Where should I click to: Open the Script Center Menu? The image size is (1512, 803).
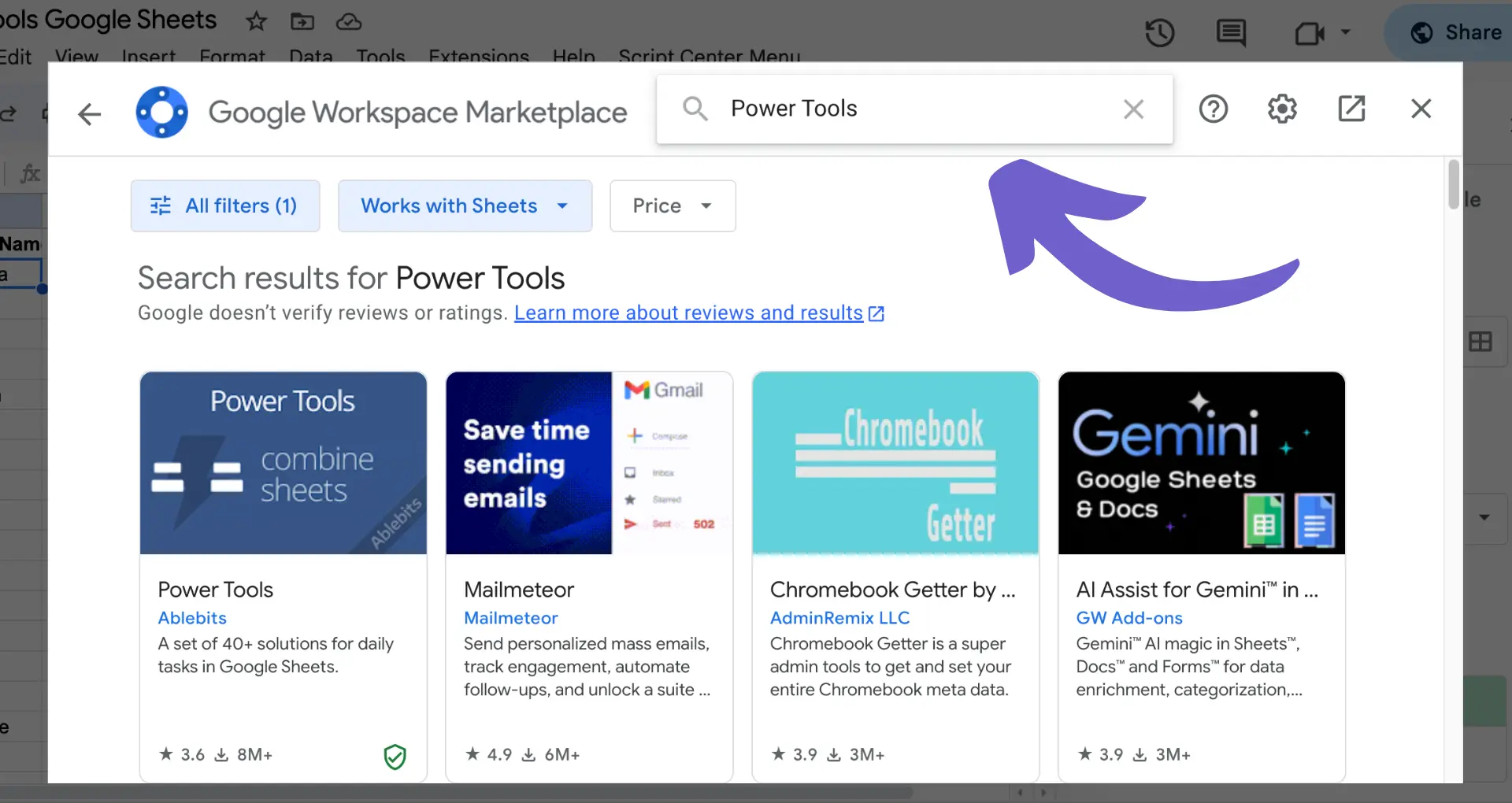coord(710,57)
